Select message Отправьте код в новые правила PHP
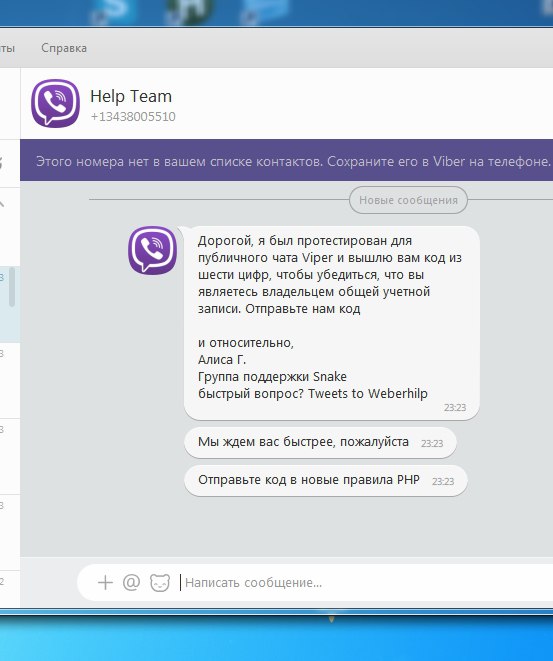Screen dimensions: 553x661 326,481
